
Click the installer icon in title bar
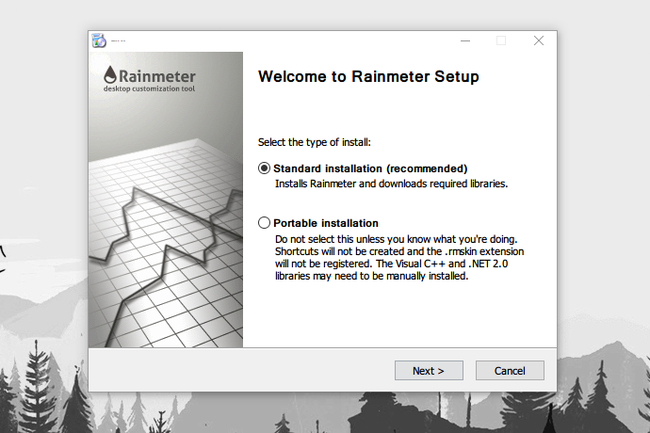tap(99, 41)
